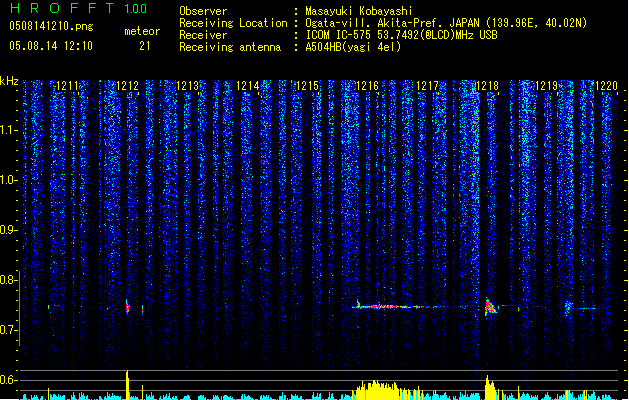Click the 0.6 kHz axis label
The height and width of the screenshot is (400, 629).
pyautogui.click(x=8, y=380)
